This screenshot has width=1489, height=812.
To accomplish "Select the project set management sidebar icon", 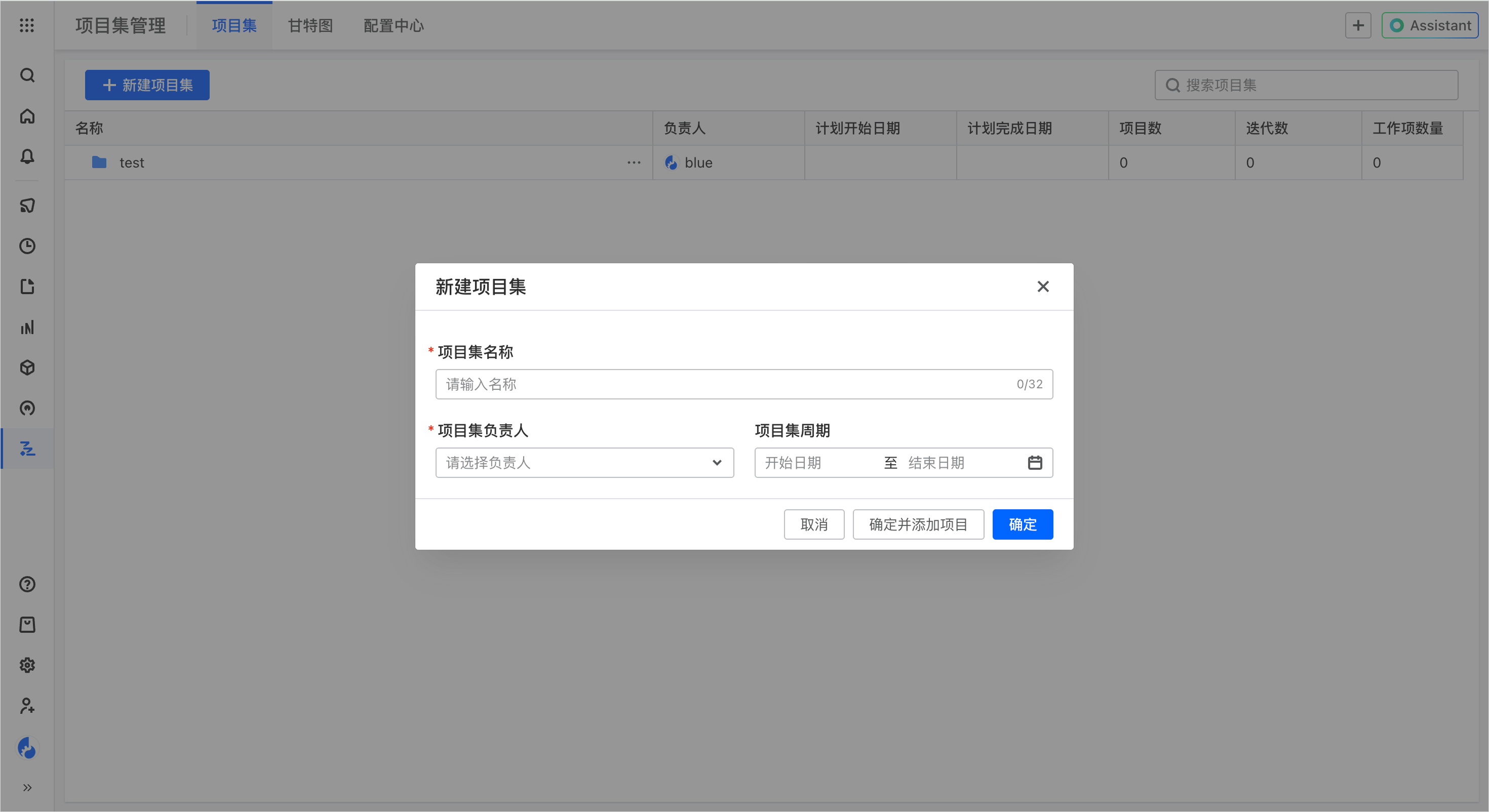I will pos(27,449).
